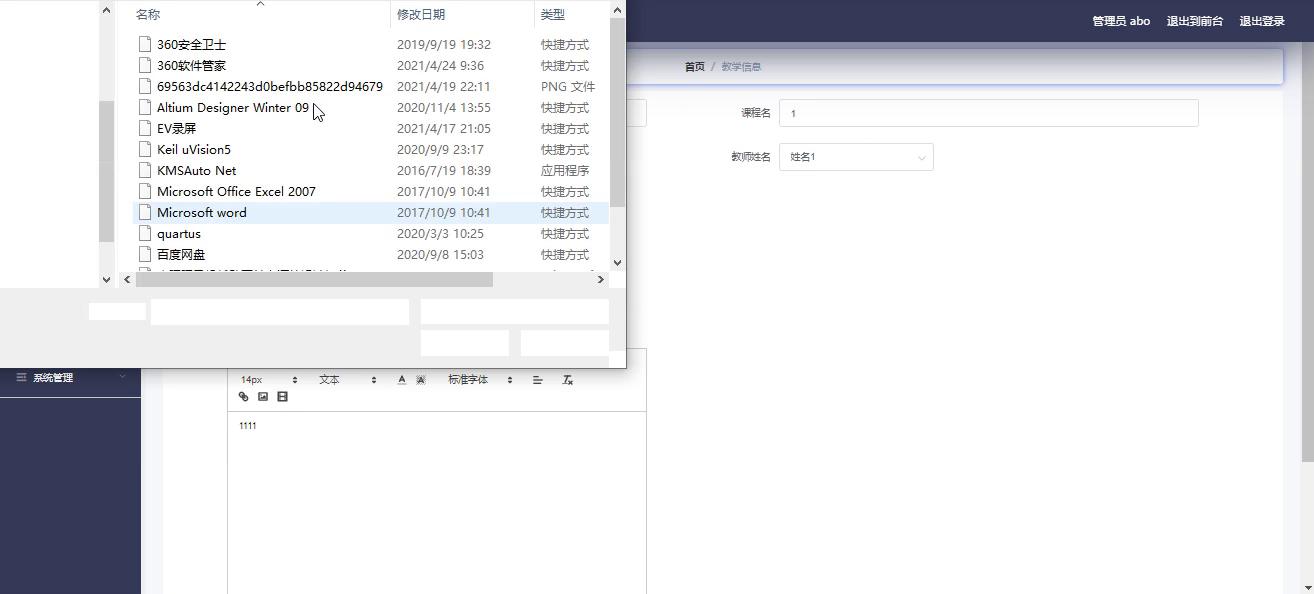This screenshot has height=594, width=1314.
Task: Click the 系统管理 sidebar menu icon
Action: tap(21, 377)
